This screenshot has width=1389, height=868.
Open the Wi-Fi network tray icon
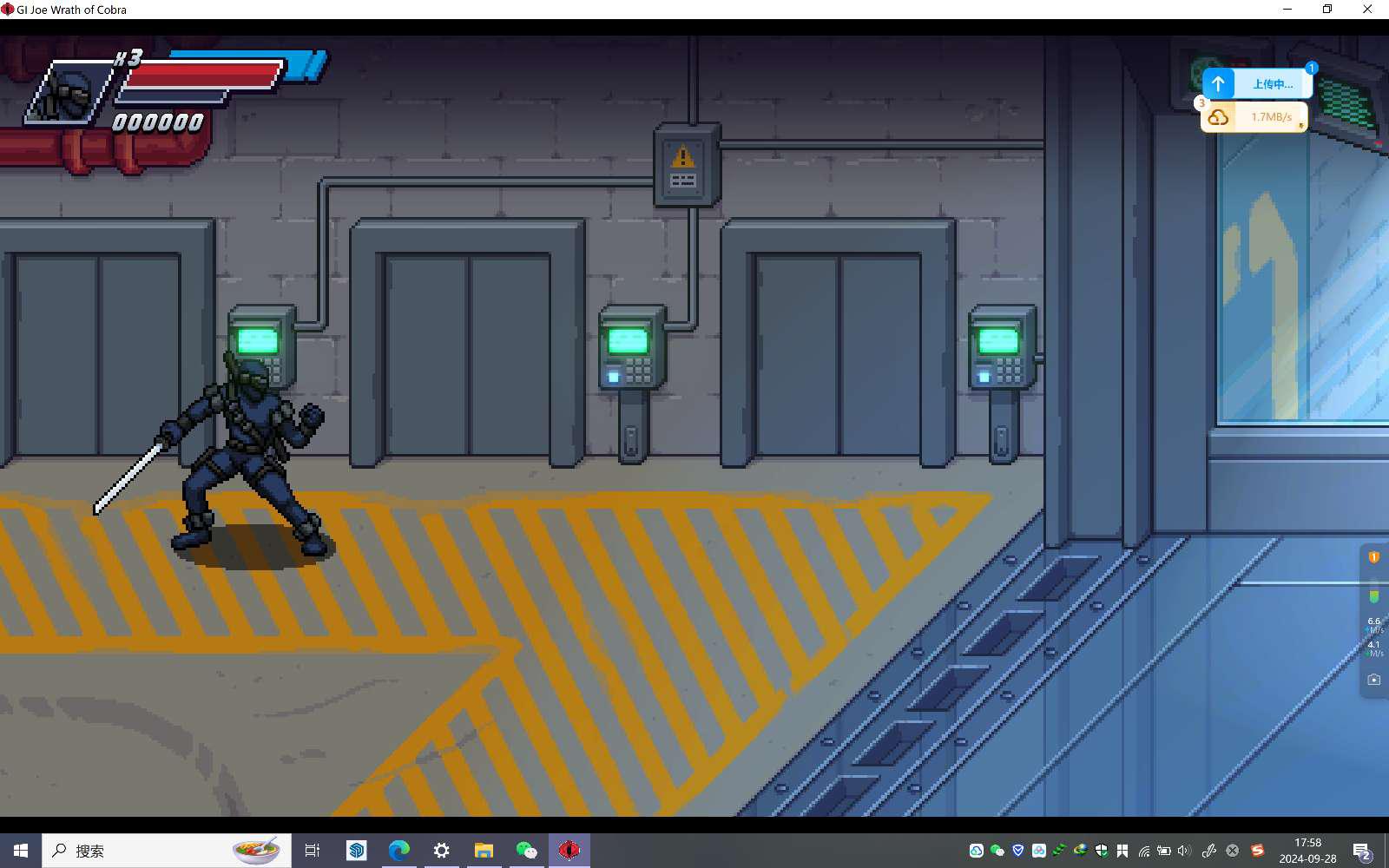1143,851
